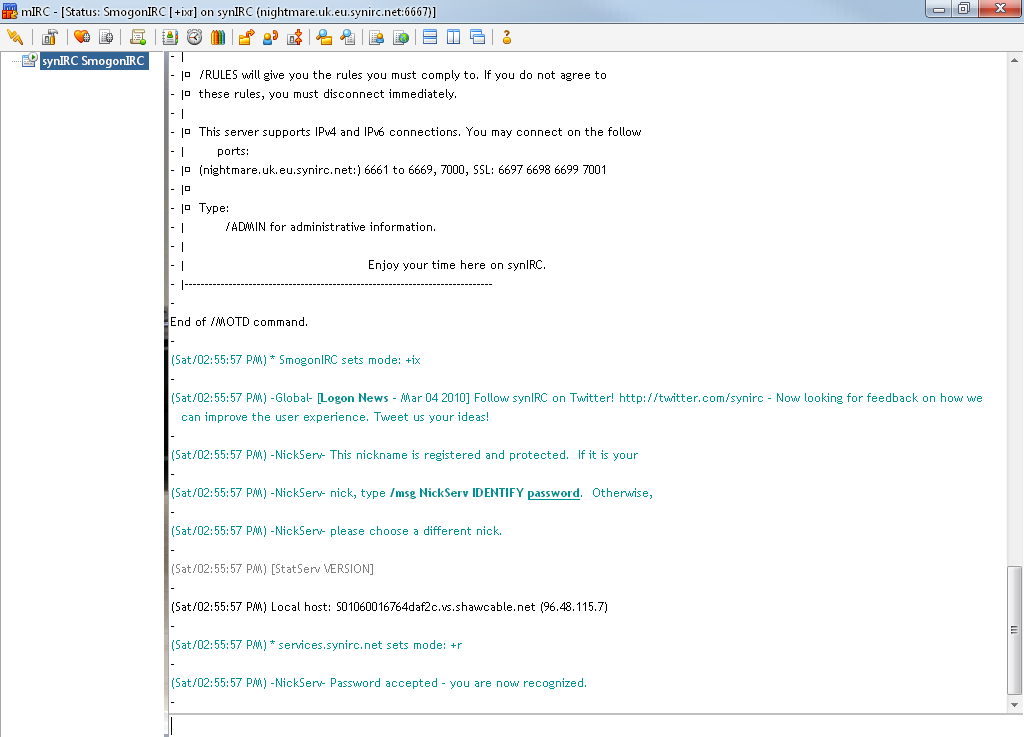Click the DCC Chat person icon

coord(270,37)
